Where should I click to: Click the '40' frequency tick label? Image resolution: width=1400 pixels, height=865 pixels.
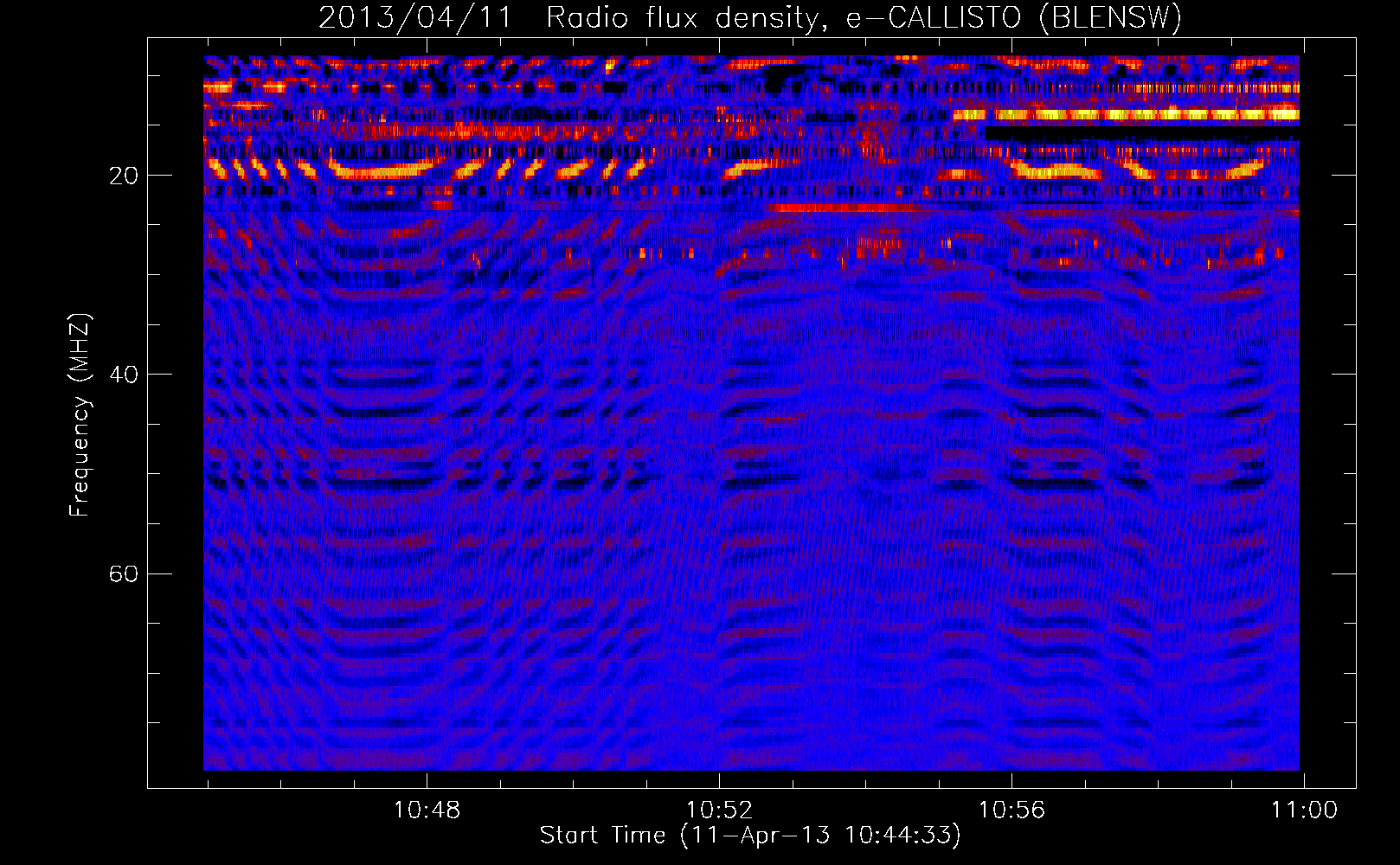click(123, 375)
